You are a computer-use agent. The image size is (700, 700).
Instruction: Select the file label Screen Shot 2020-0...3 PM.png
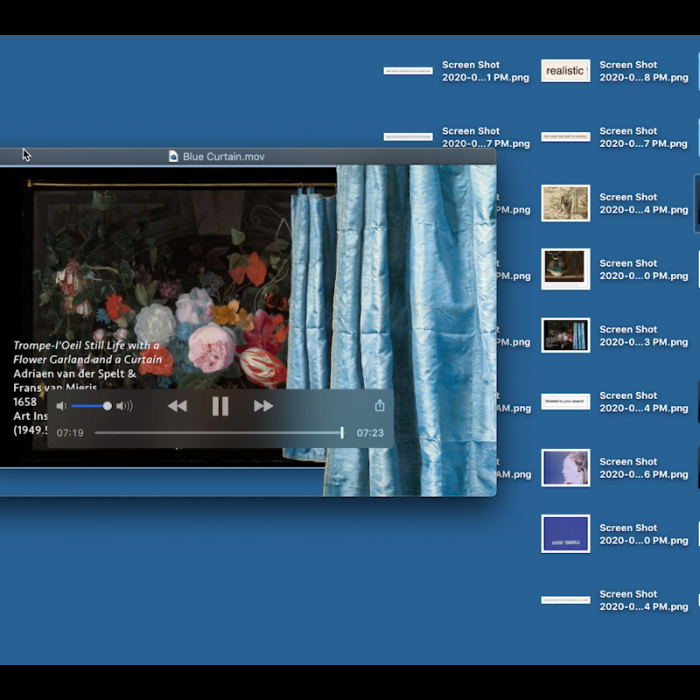point(643,336)
